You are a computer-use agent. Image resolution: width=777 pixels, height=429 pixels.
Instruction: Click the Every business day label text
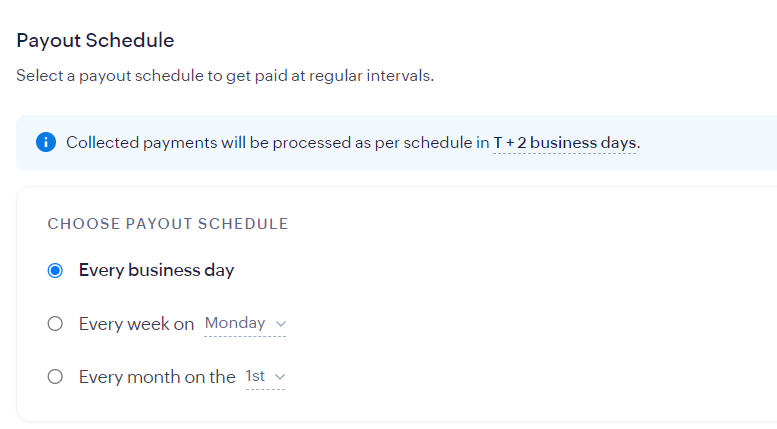(156, 270)
